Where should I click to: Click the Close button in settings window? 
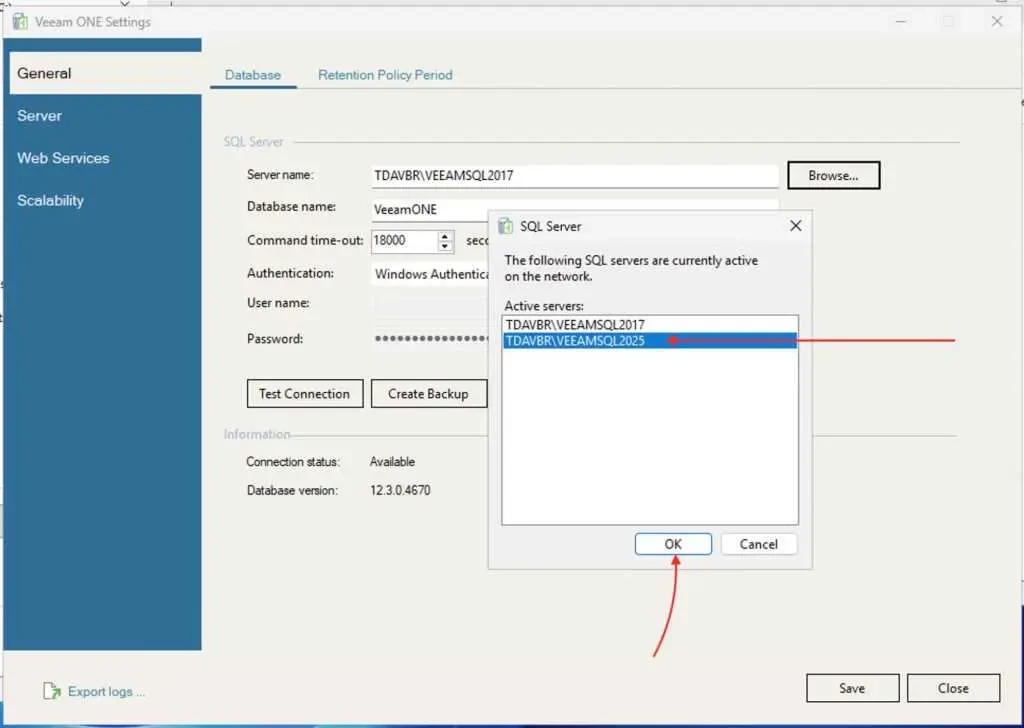coord(953,688)
